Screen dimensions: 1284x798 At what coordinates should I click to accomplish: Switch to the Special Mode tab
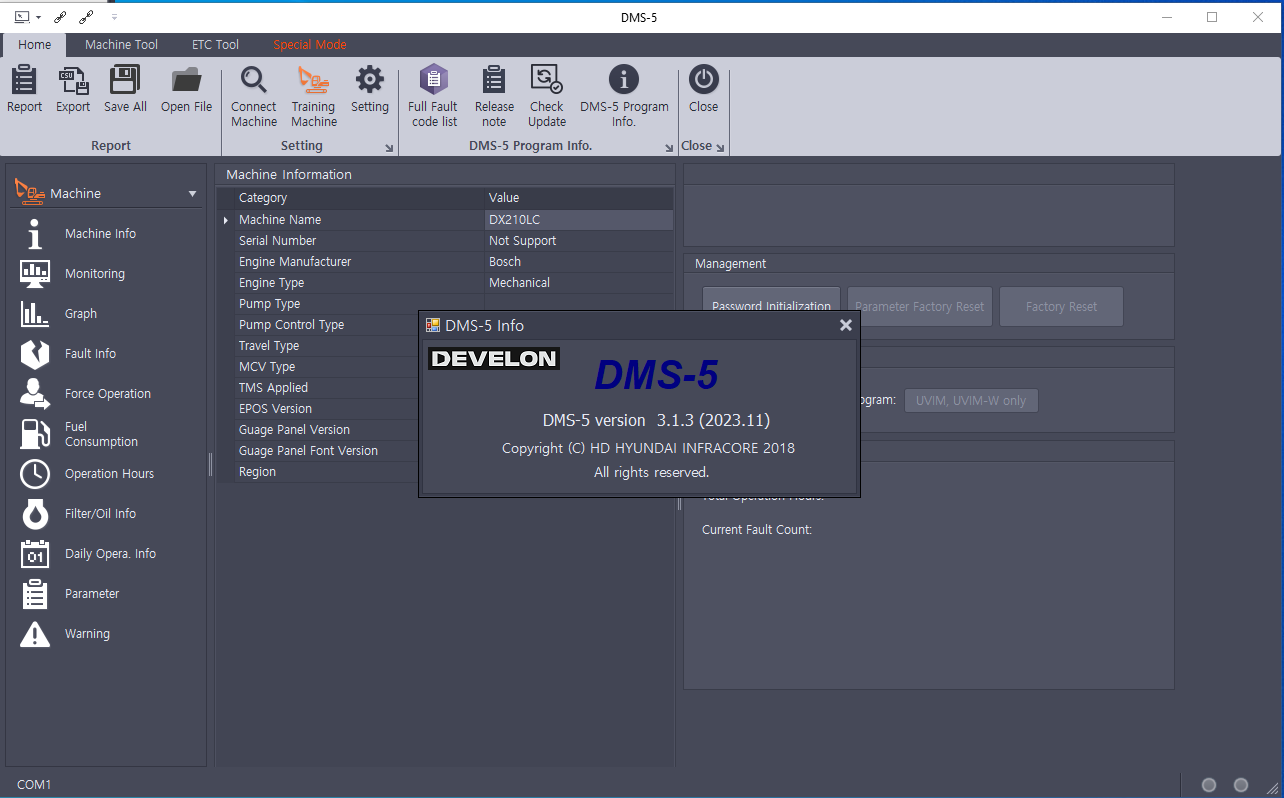[310, 45]
